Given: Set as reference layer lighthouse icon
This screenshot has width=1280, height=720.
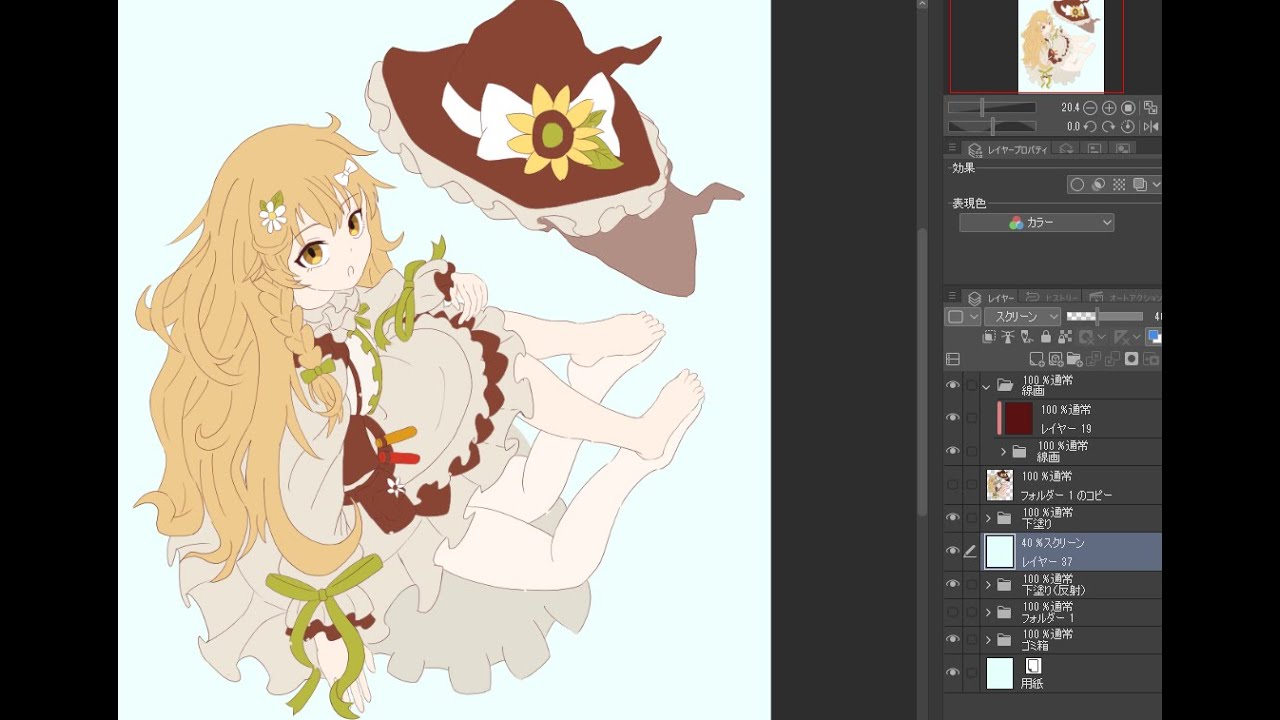Looking at the screenshot, I should click(x=1008, y=337).
